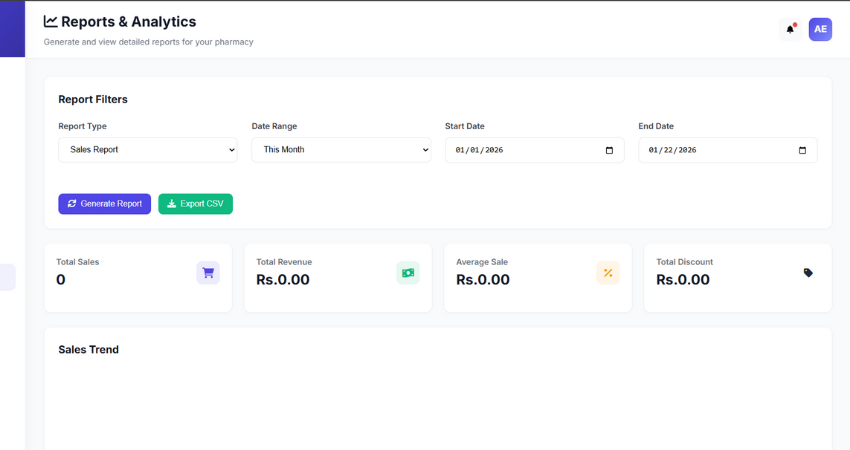Open the End Date calendar picker icon
The image size is (850, 450).
pyautogui.click(x=802, y=150)
